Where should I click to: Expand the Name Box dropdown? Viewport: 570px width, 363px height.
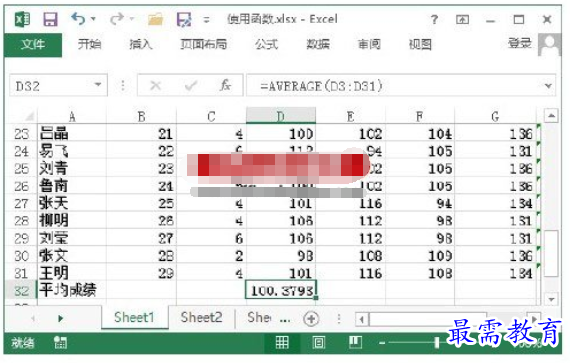tap(98, 85)
